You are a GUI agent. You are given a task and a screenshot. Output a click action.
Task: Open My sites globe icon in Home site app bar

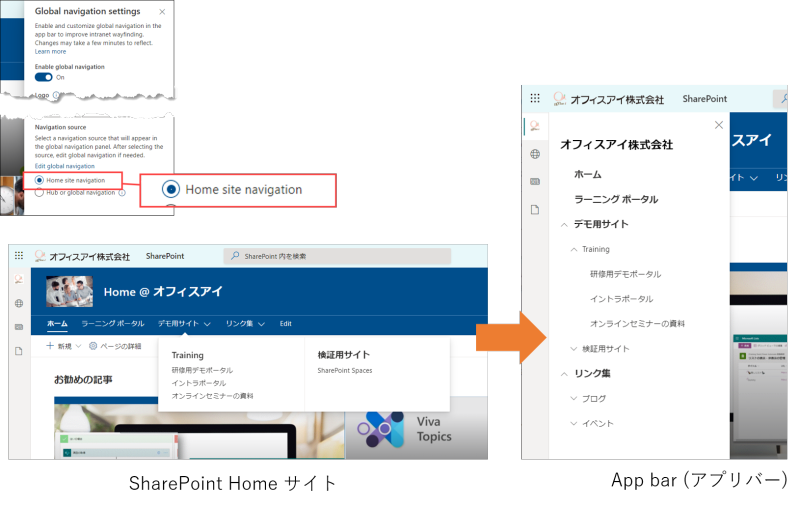(19, 303)
